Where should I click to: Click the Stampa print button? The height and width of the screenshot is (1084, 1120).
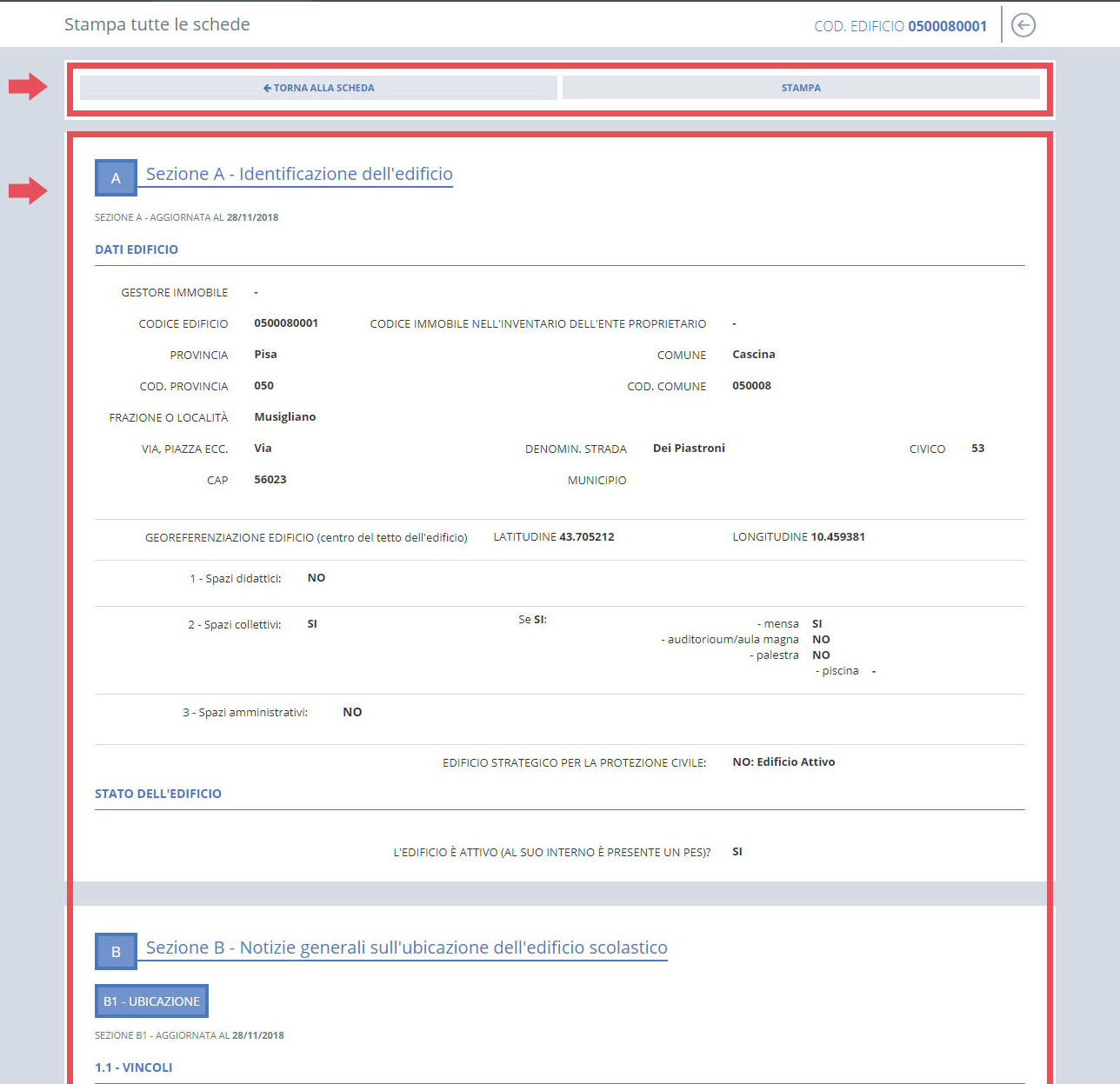pos(800,88)
